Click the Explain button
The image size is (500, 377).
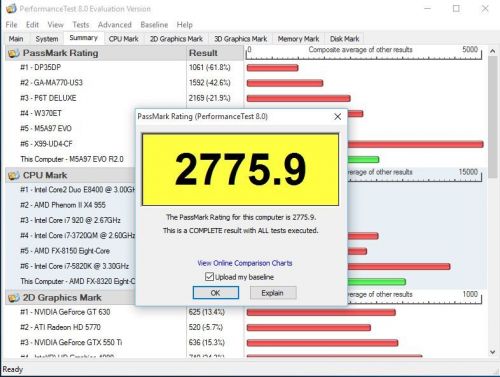point(273,293)
